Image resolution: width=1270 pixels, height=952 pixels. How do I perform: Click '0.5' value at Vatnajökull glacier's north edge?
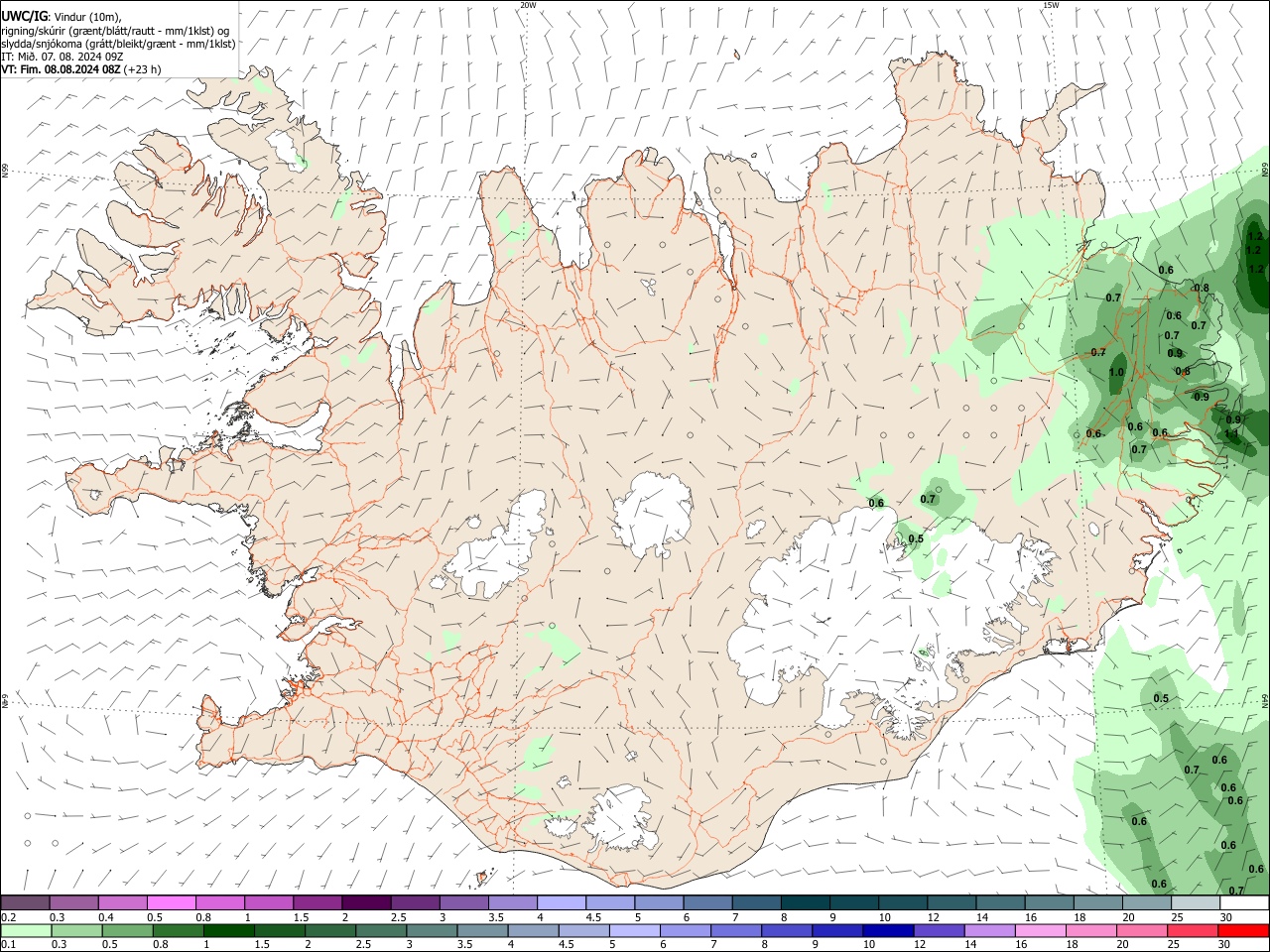pyautogui.click(x=916, y=539)
